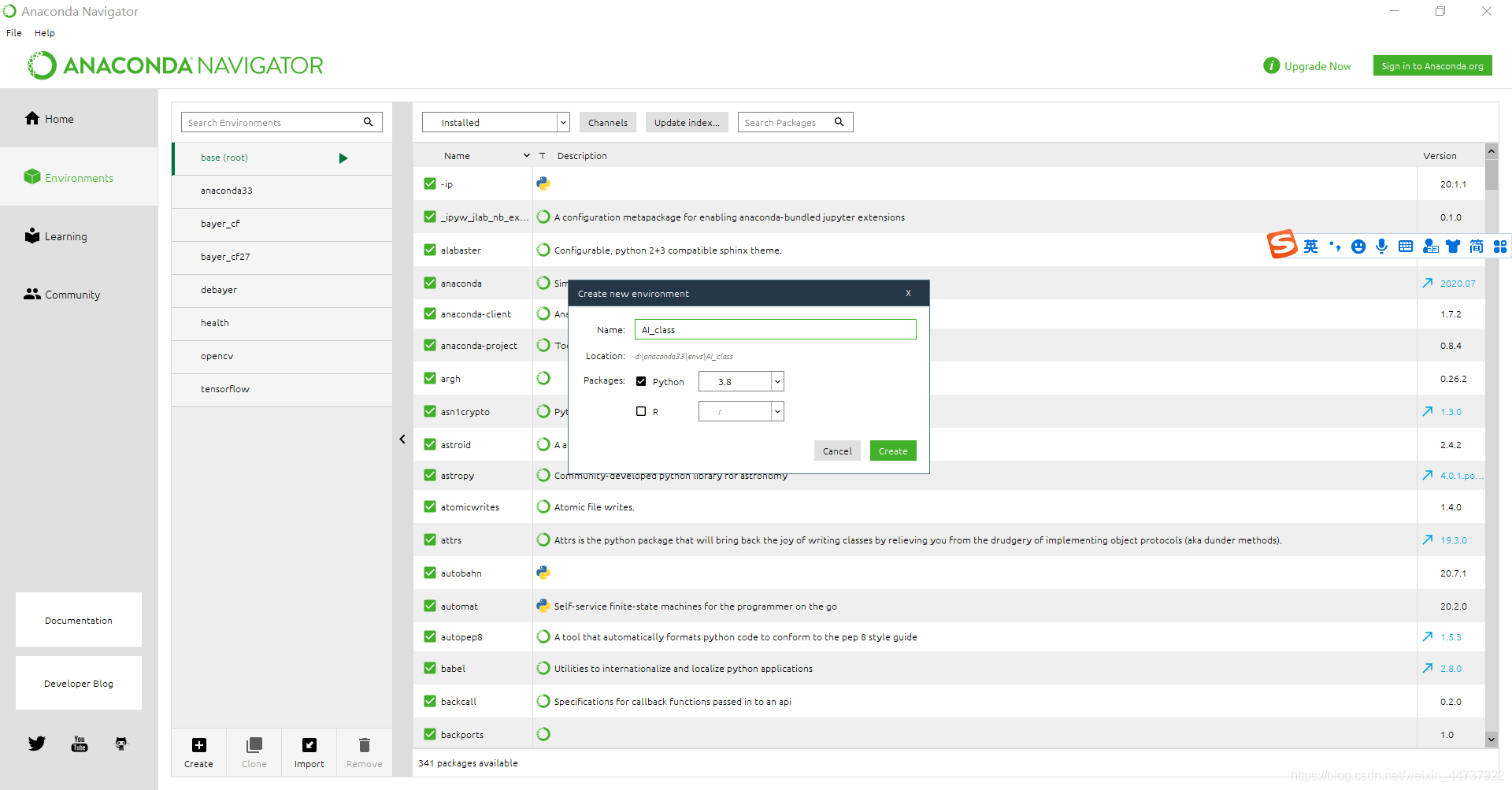Click the Sogou emoji face icon
Image resolution: width=1512 pixels, height=790 pixels.
click(1358, 247)
